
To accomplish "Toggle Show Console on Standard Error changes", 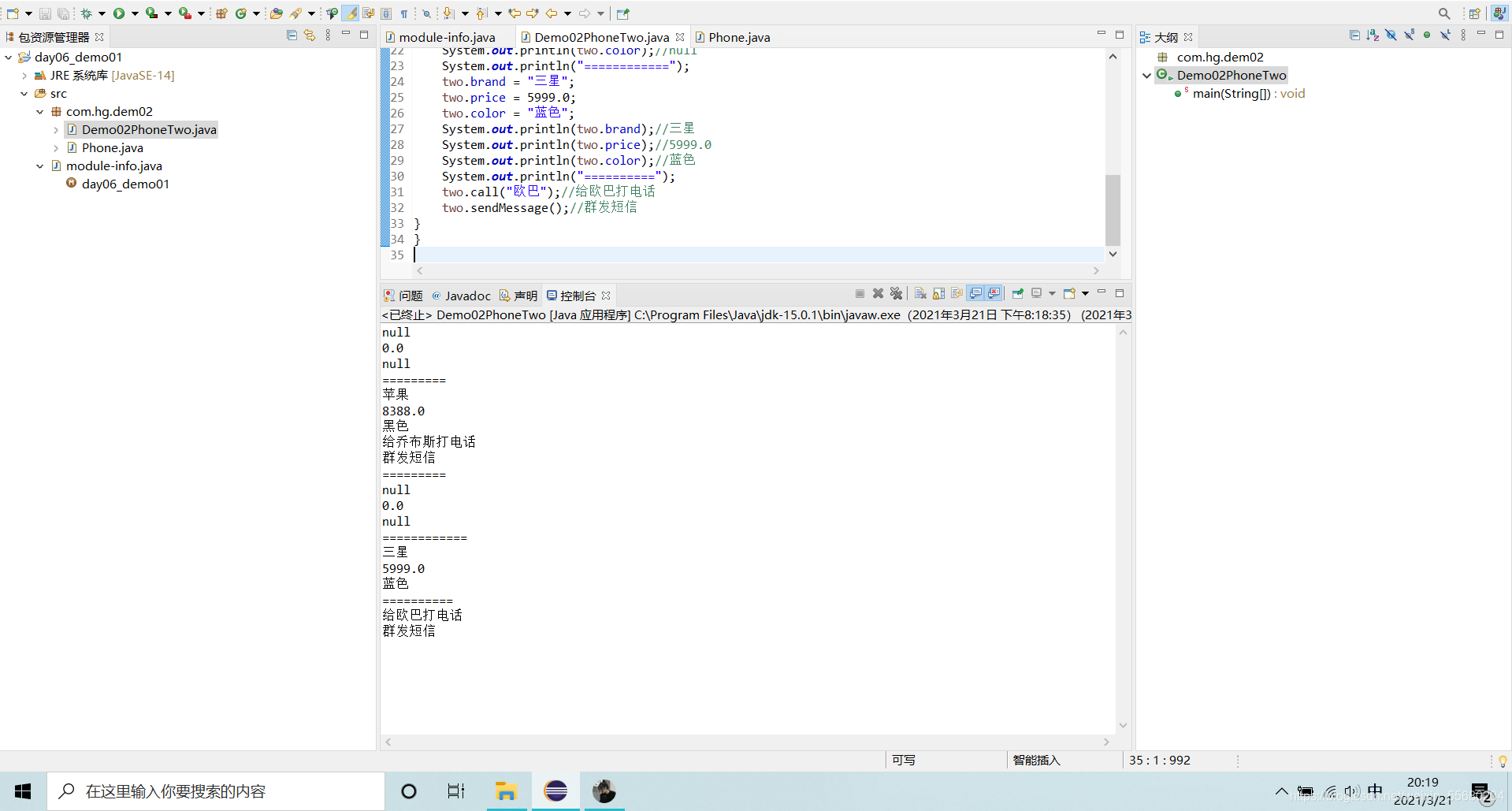I will point(994,293).
